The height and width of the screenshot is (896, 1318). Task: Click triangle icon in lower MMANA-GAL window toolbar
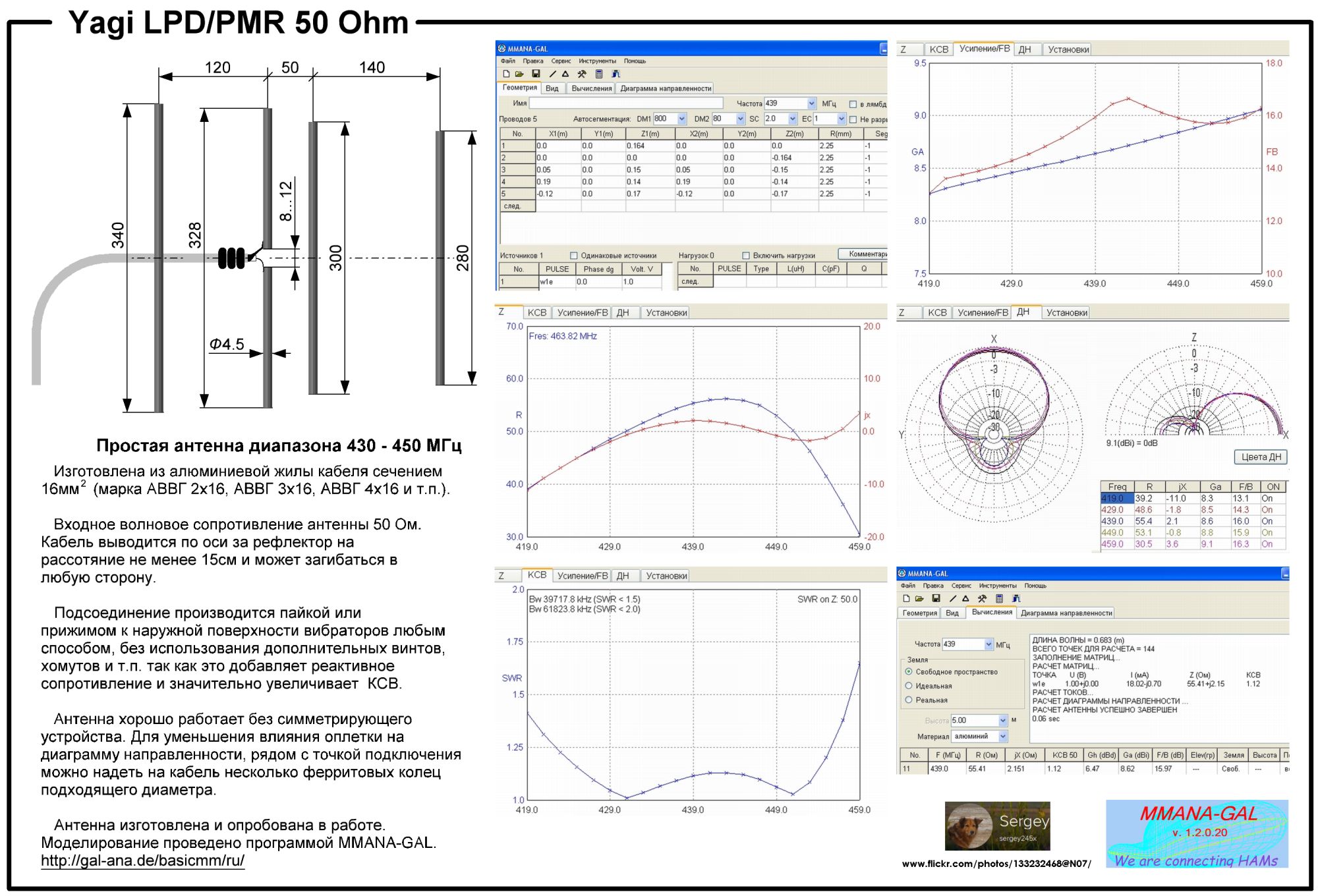point(965,599)
